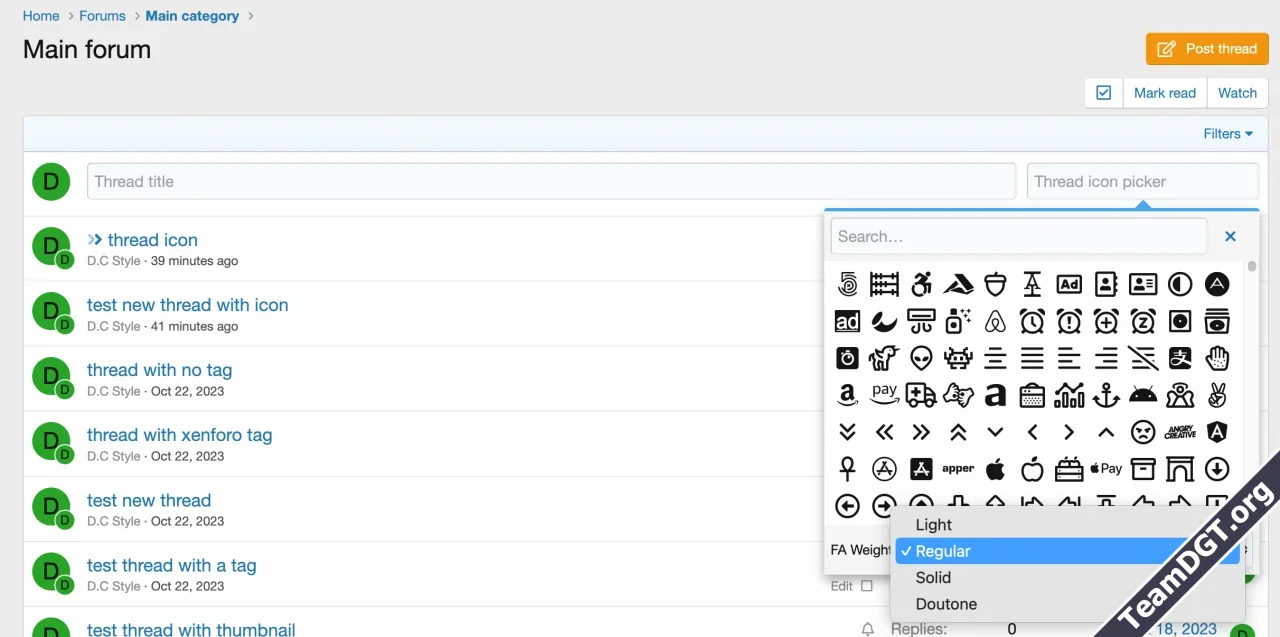The height and width of the screenshot is (637, 1280).
Task: Choose the Airbnb logo icon
Action: click(995, 321)
